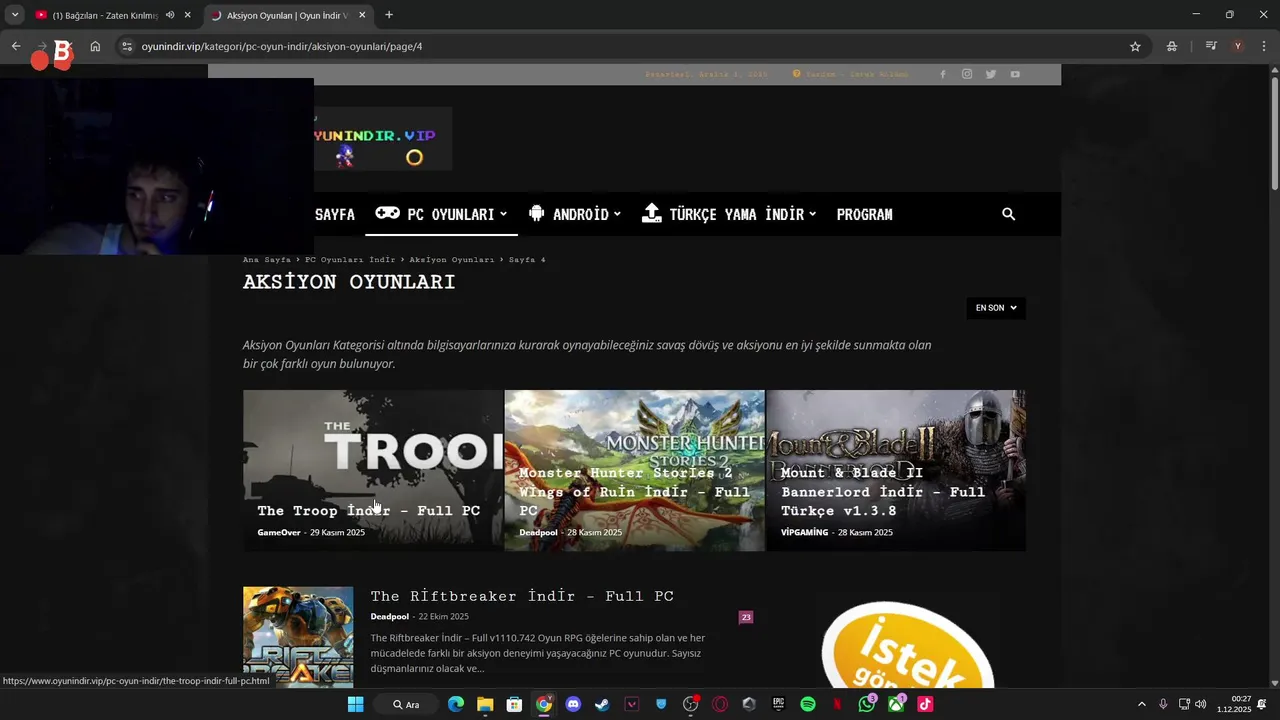
Task: Open the browser extensions menu
Action: [1171, 46]
